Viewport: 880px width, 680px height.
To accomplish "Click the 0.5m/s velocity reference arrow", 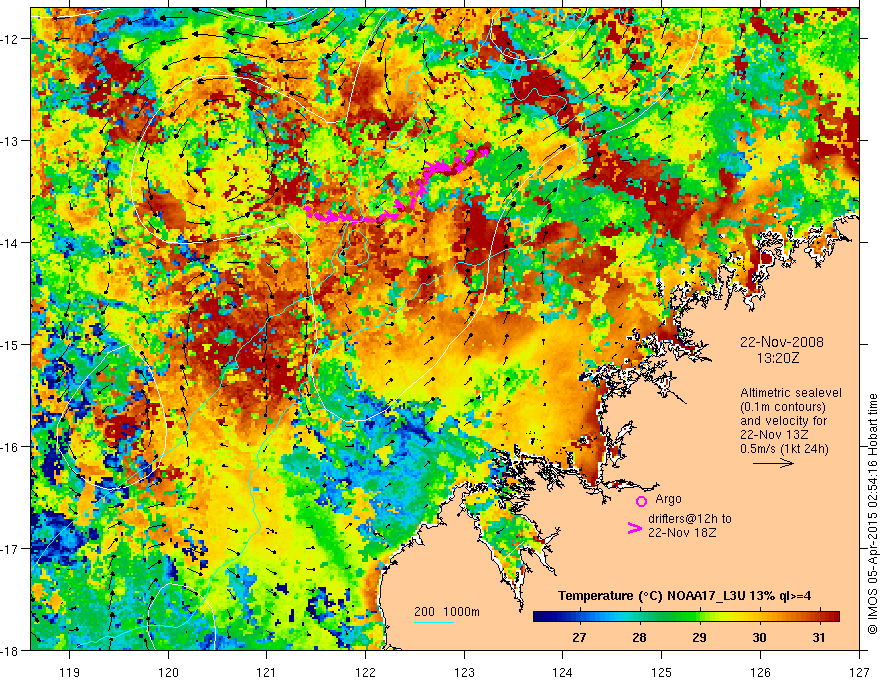I will click(x=773, y=463).
